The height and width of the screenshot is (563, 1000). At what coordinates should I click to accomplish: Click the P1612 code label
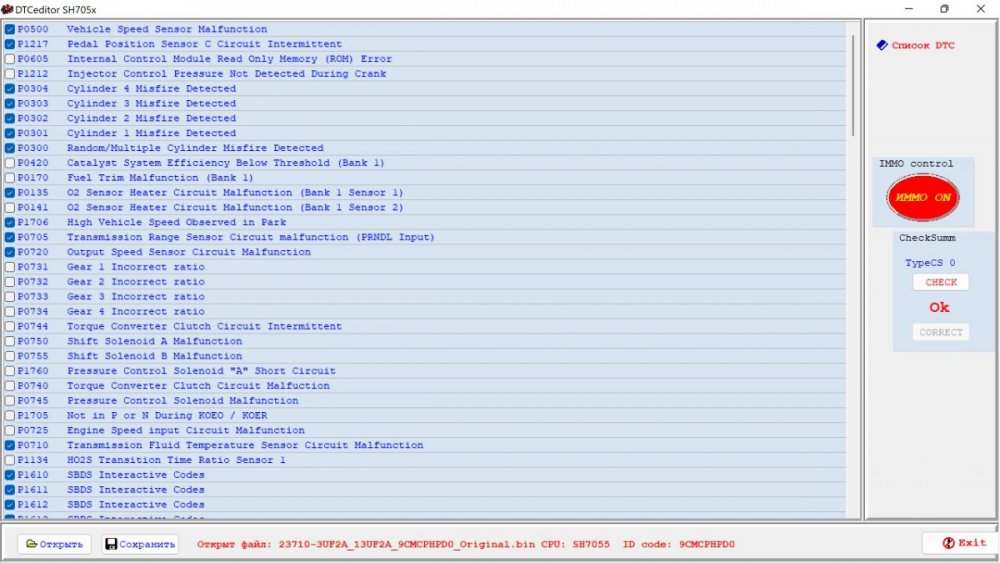33,504
